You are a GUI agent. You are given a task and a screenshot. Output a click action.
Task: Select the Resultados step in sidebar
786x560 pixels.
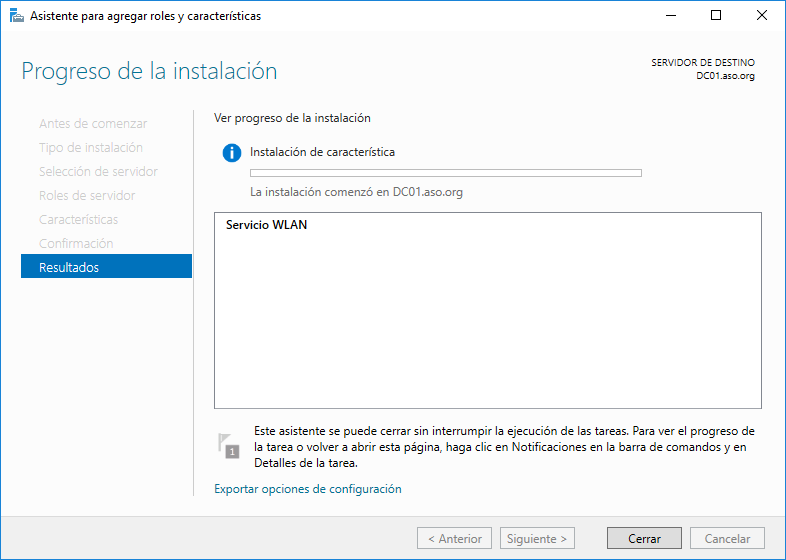pyautogui.click(x=106, y=267)
